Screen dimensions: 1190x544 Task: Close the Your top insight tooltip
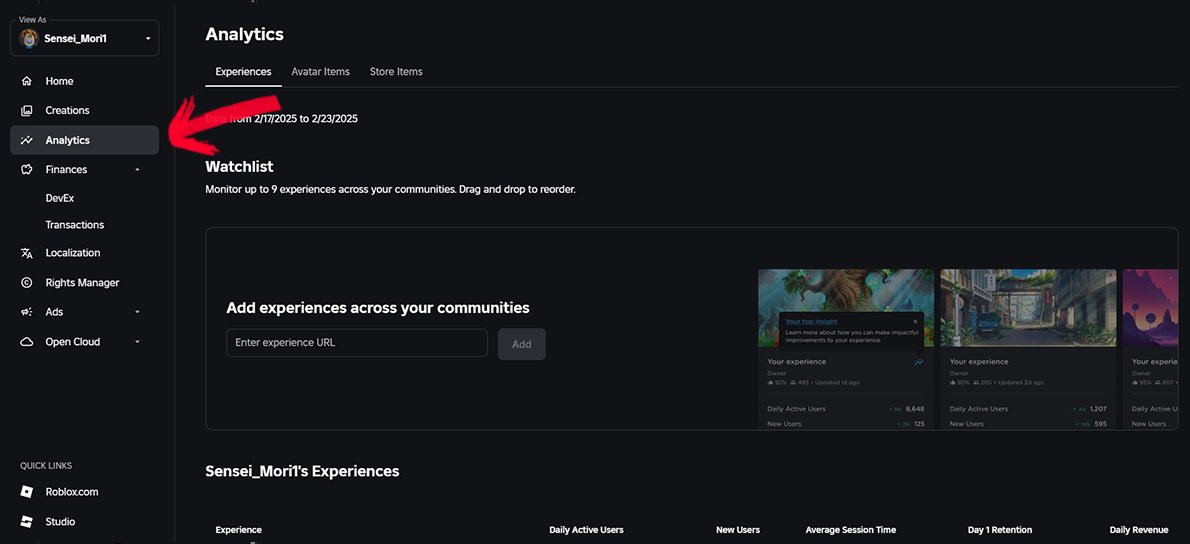pyautogui.click(x=915, y=322)
